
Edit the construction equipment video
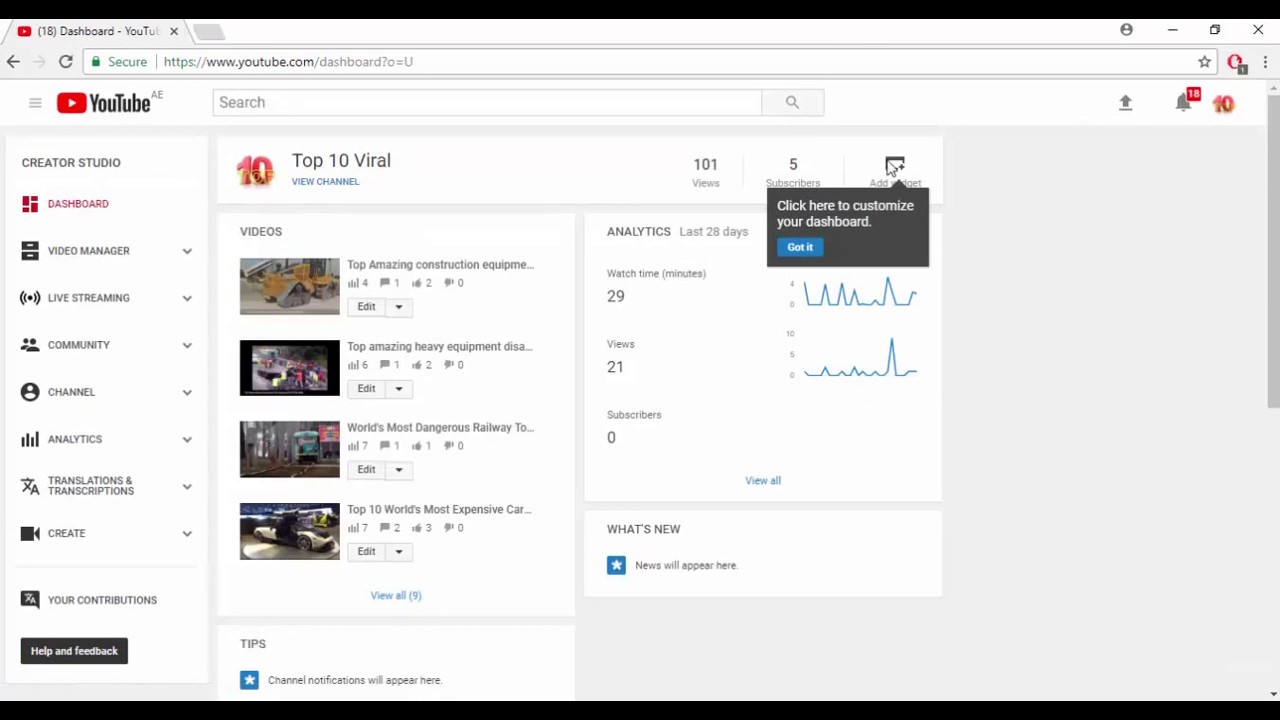[x=366, y=307]
